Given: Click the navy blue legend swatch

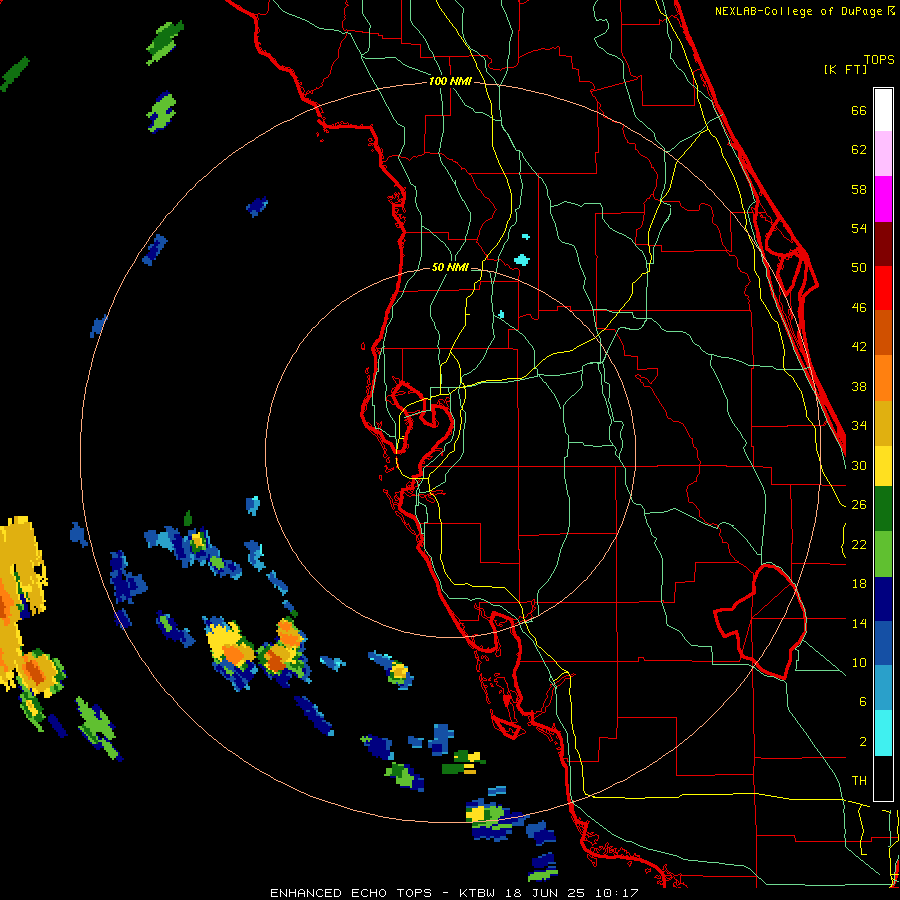Looking at the screenshot, I should (883, 599).
